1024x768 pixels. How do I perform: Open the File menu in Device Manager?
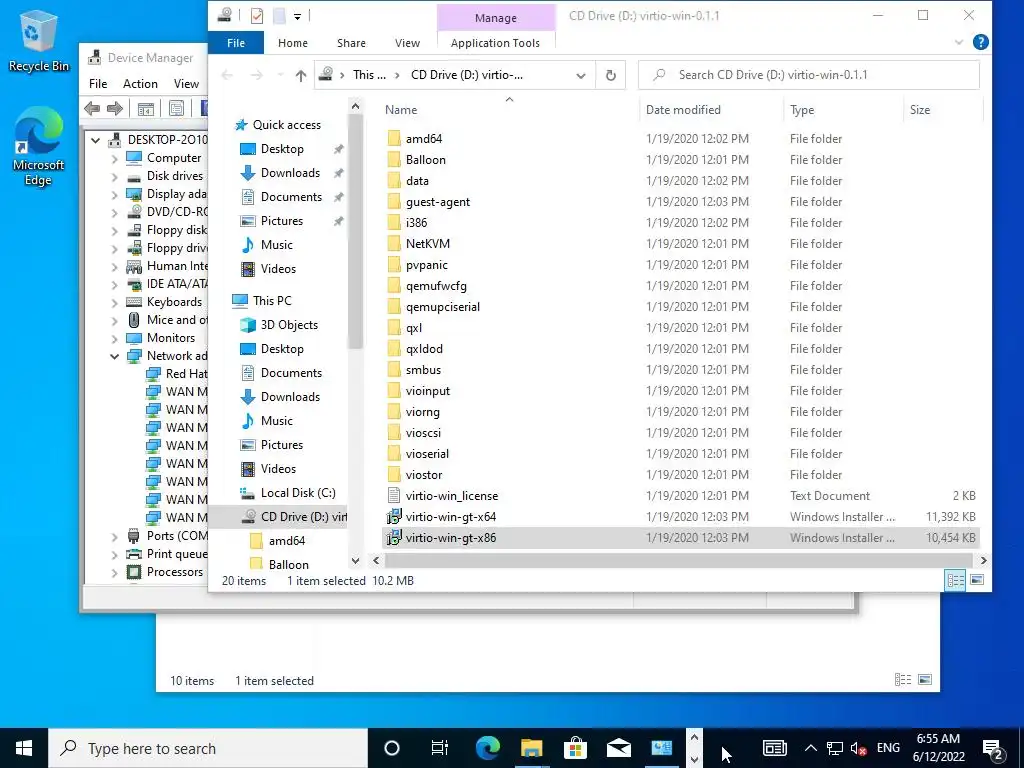[x=98, y=84]
